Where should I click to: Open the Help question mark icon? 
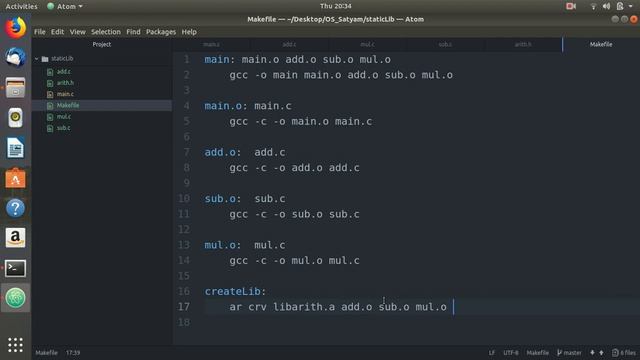tap(16, 208)
